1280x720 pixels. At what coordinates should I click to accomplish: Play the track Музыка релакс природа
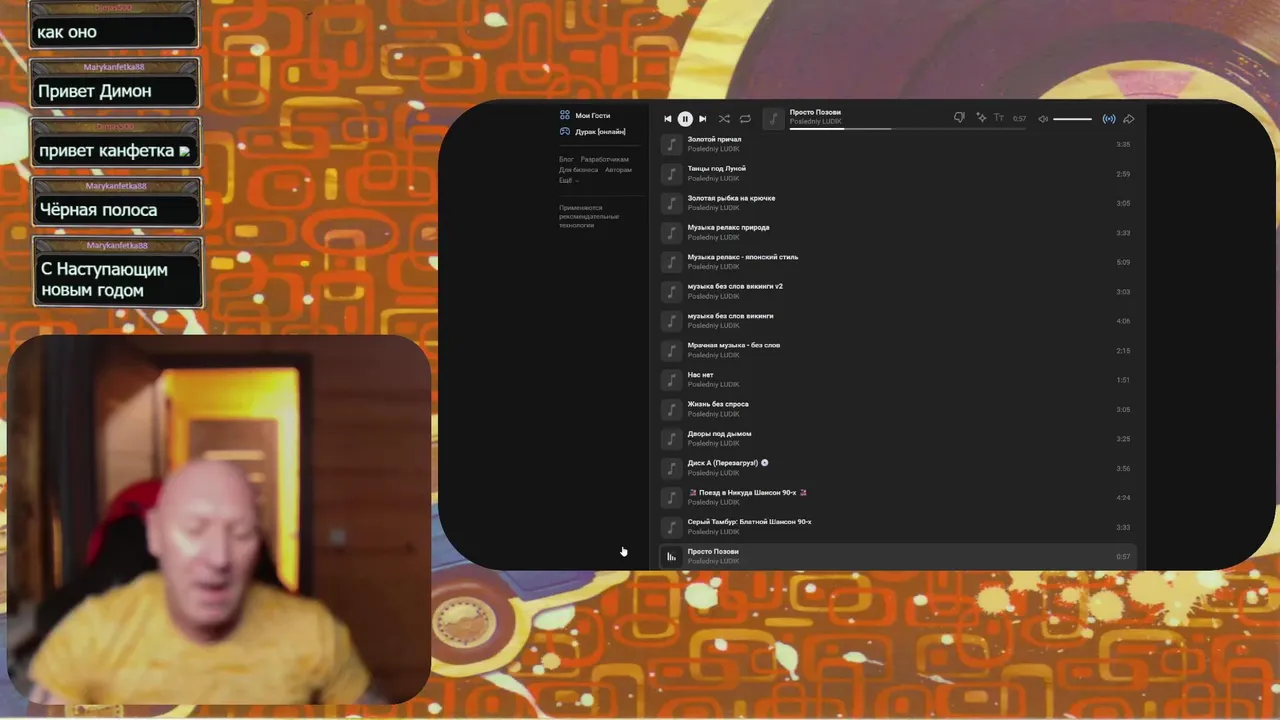point(898,233)
